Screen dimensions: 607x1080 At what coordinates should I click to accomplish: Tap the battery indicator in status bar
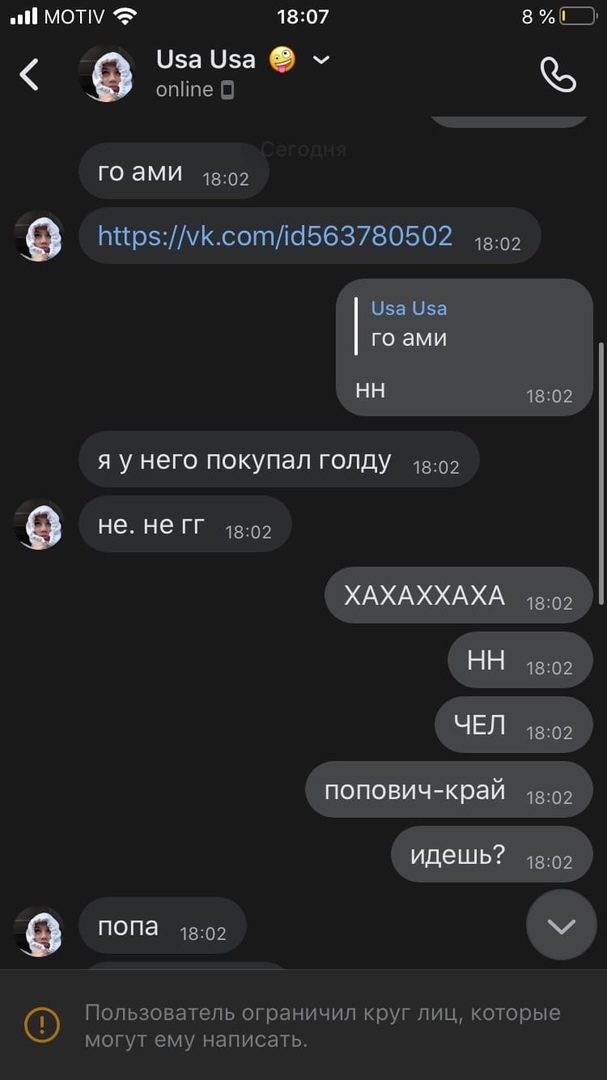(577, 17)
